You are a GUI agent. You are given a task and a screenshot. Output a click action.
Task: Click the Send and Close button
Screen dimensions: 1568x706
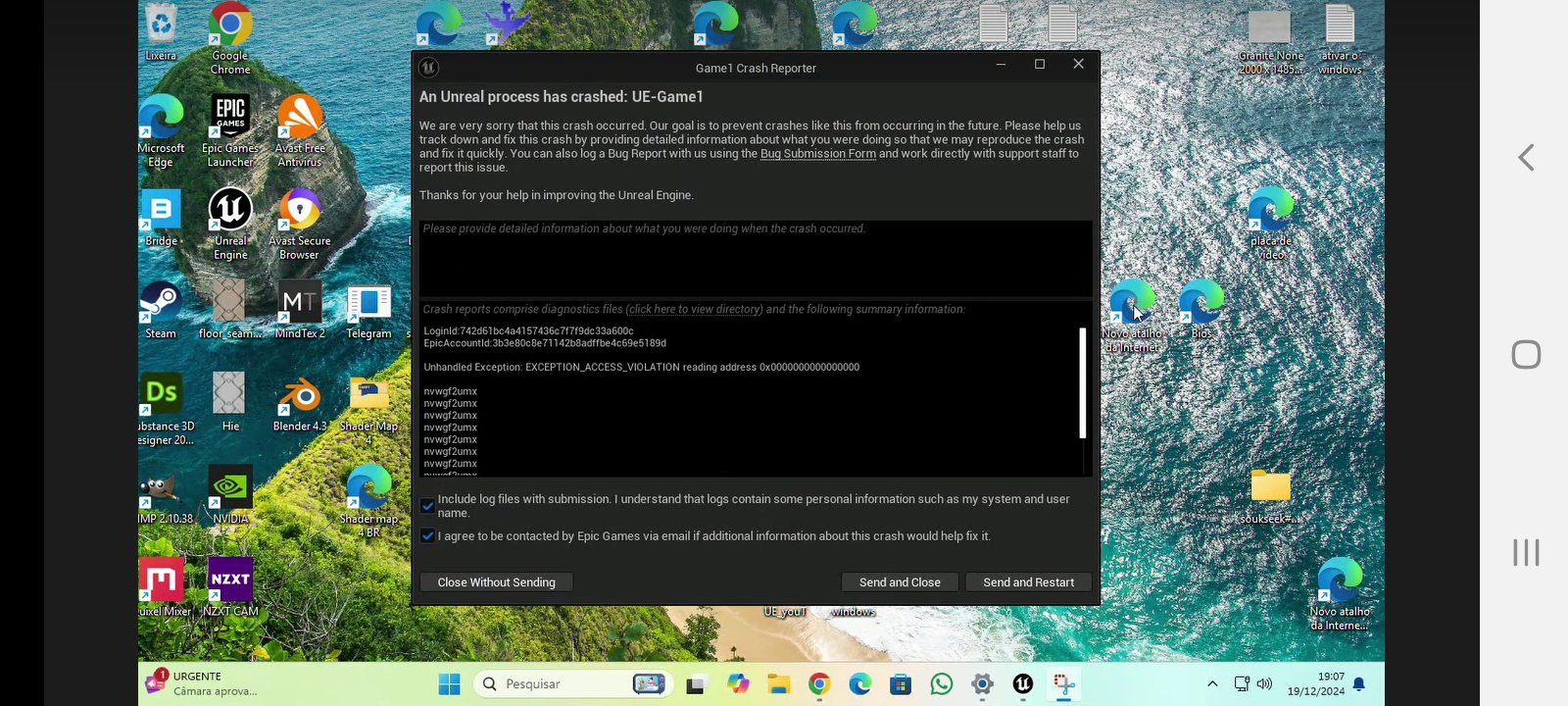900,582
